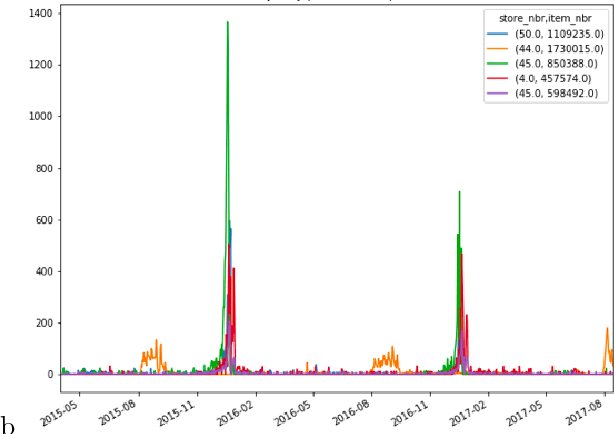Click the legend title store_nbr,item_nbr
Screen dimensions: 614x434
pyautogui.click(x=542, y=18)
